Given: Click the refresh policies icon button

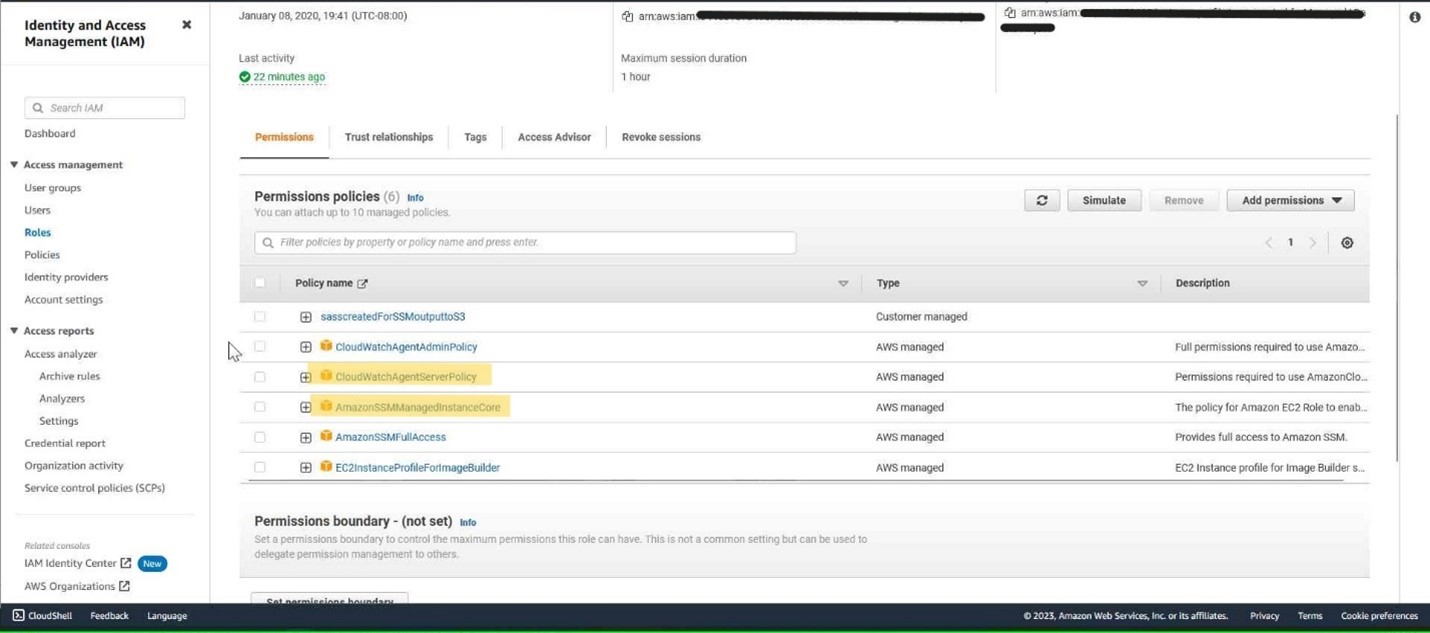Looking at the screenshot, I should (1041, 200).
